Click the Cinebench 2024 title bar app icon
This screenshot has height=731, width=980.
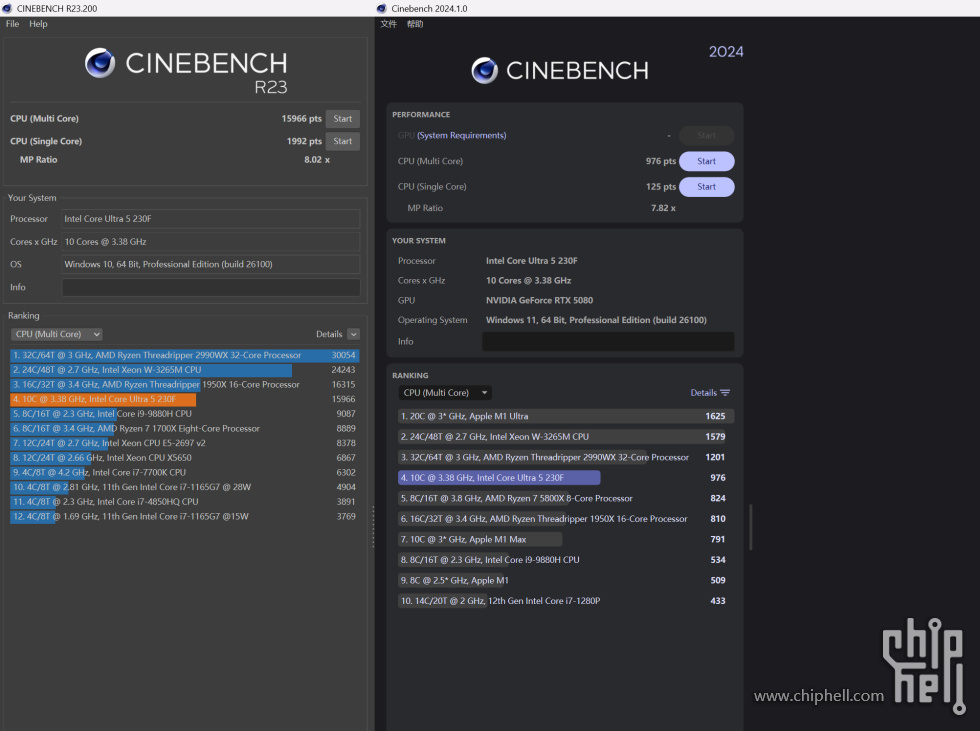click(x=381, y=8)
